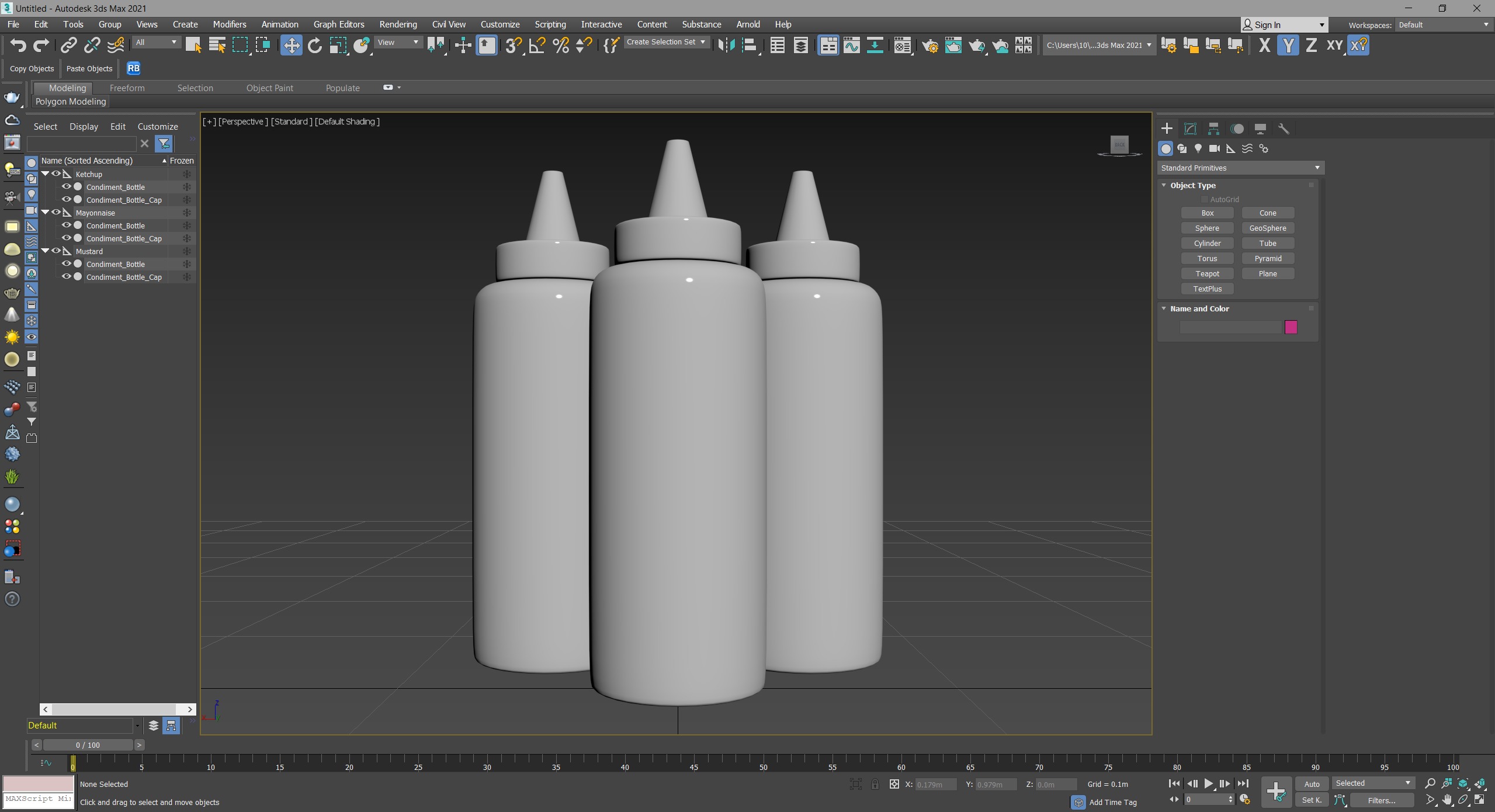Click the object name input field
The width and height of the screenshot is (1495, 812).
(x=1230, y=327)
